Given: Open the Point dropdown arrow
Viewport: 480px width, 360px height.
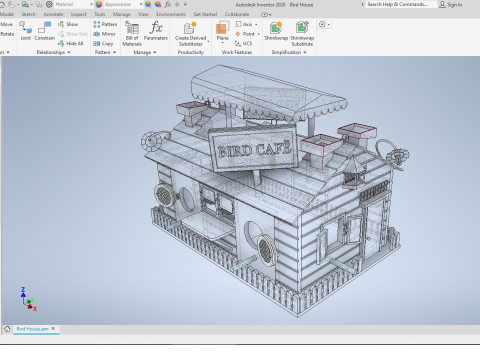Looking at the screenshot, I should coord(258,34).
